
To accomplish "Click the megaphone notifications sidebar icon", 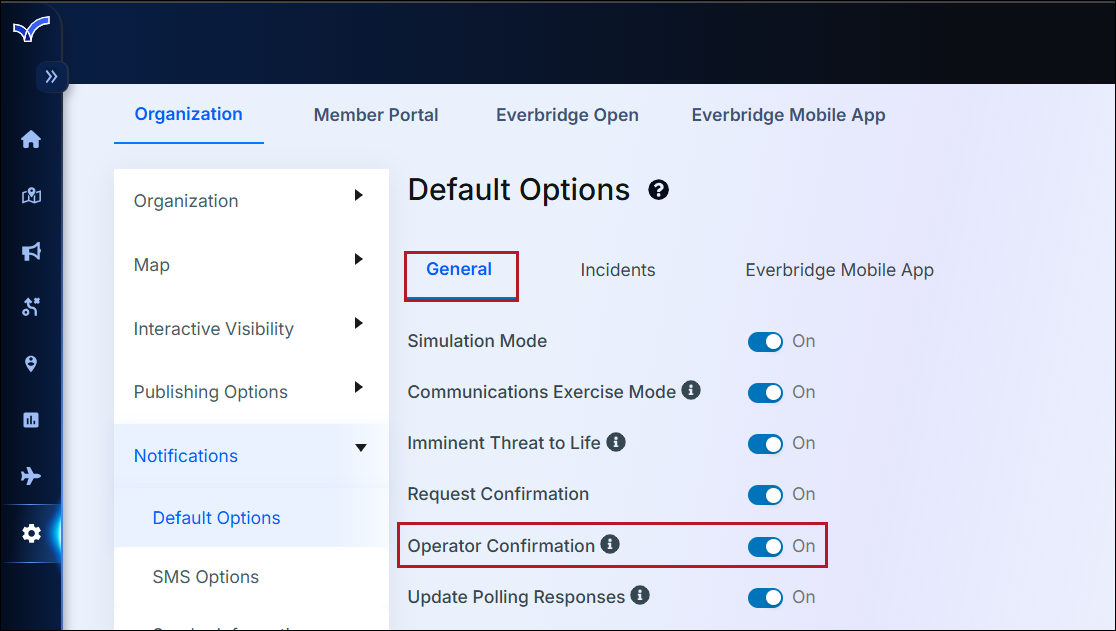I will click(31, 252).
